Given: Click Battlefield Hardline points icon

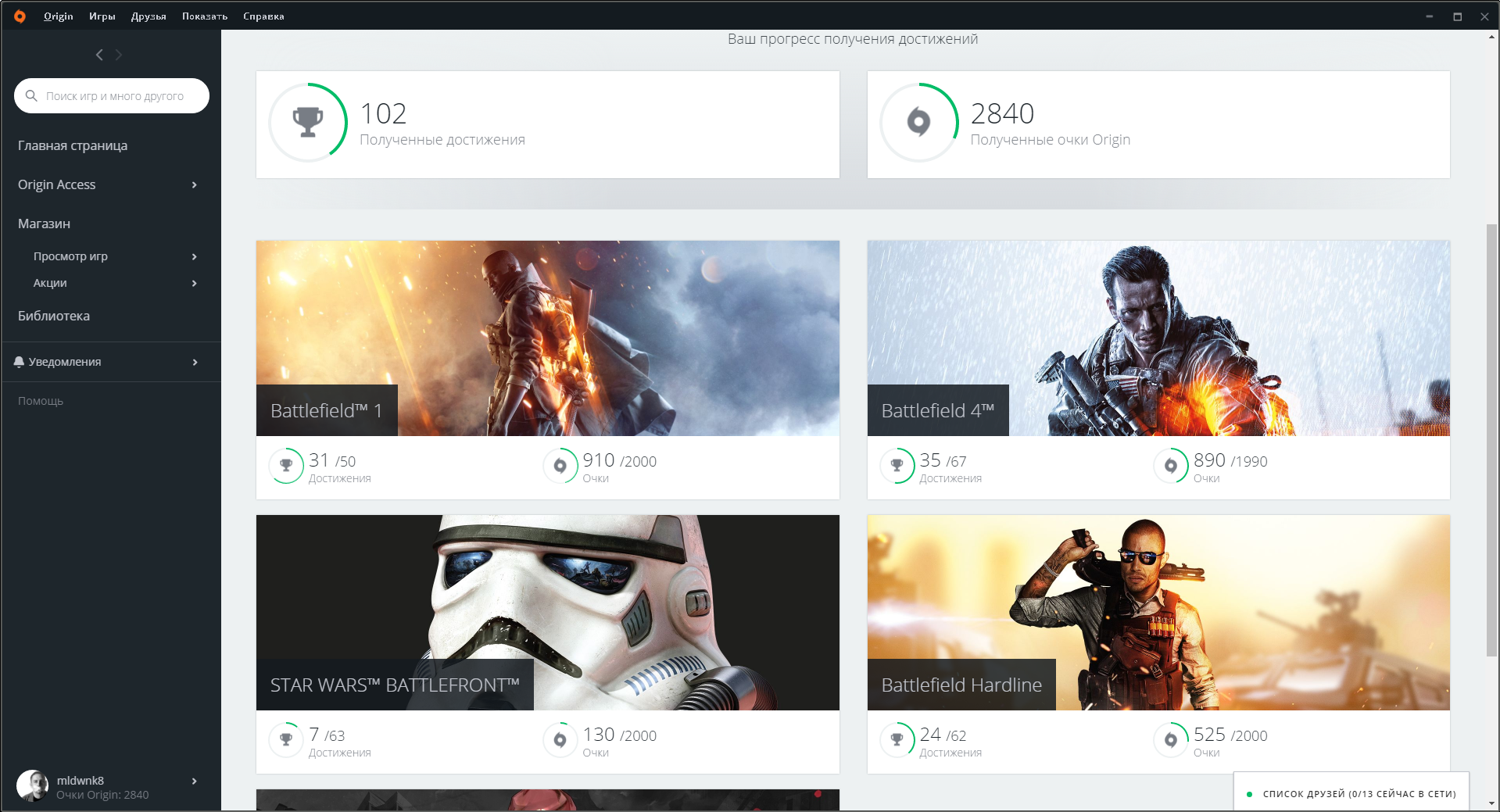Looking at the screenshot, I should click(1171, 740).
